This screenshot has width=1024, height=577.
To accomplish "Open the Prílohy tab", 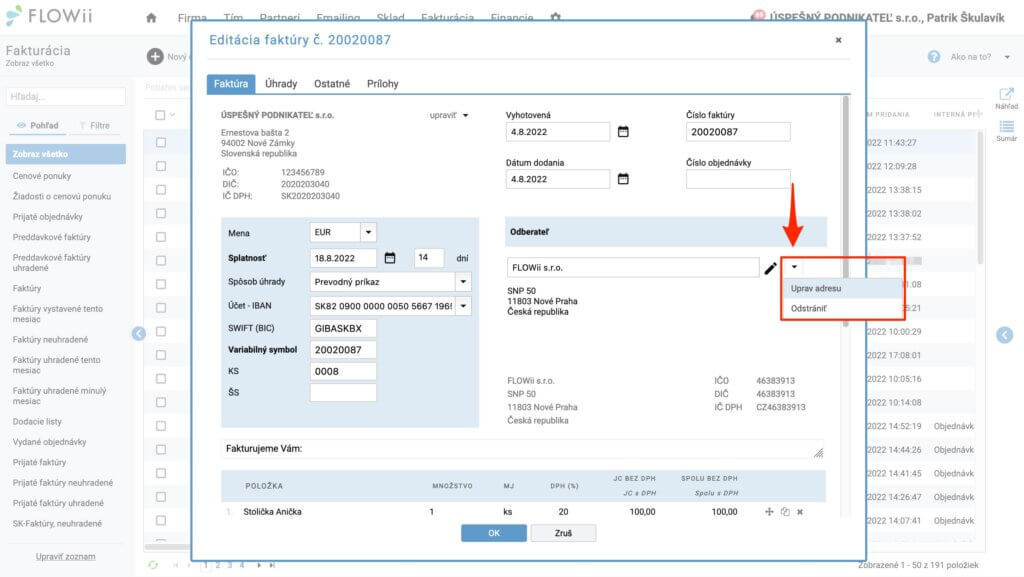I will (383, 84).
